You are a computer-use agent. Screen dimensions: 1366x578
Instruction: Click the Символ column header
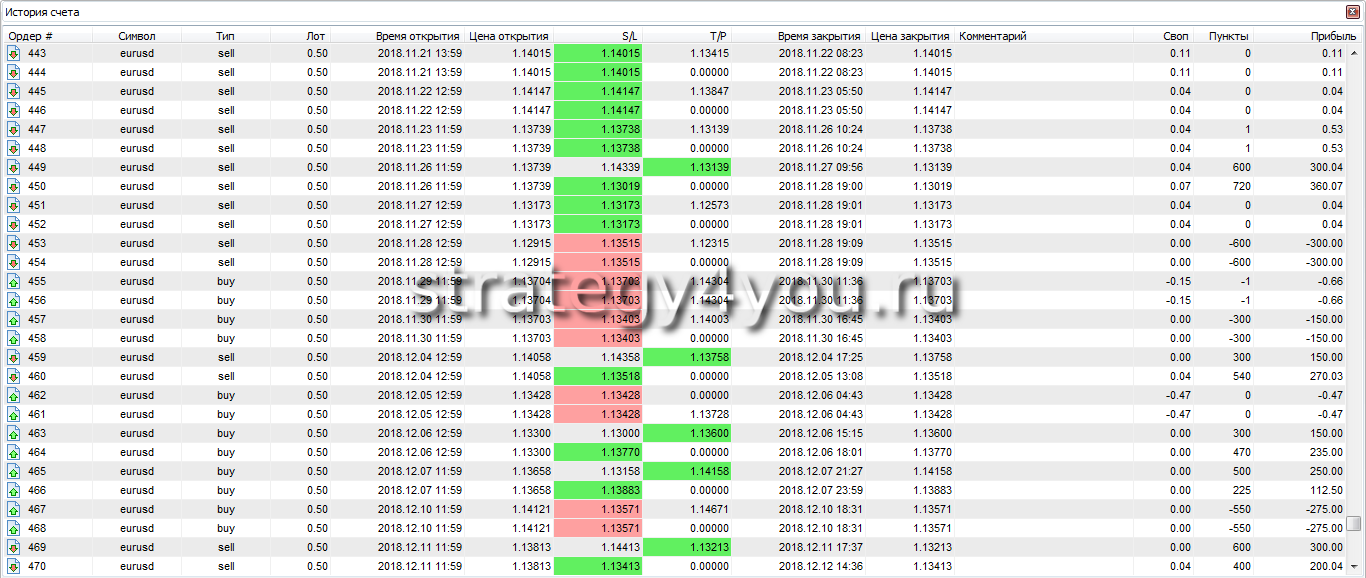pyautogui.click(x=137, y=36)
